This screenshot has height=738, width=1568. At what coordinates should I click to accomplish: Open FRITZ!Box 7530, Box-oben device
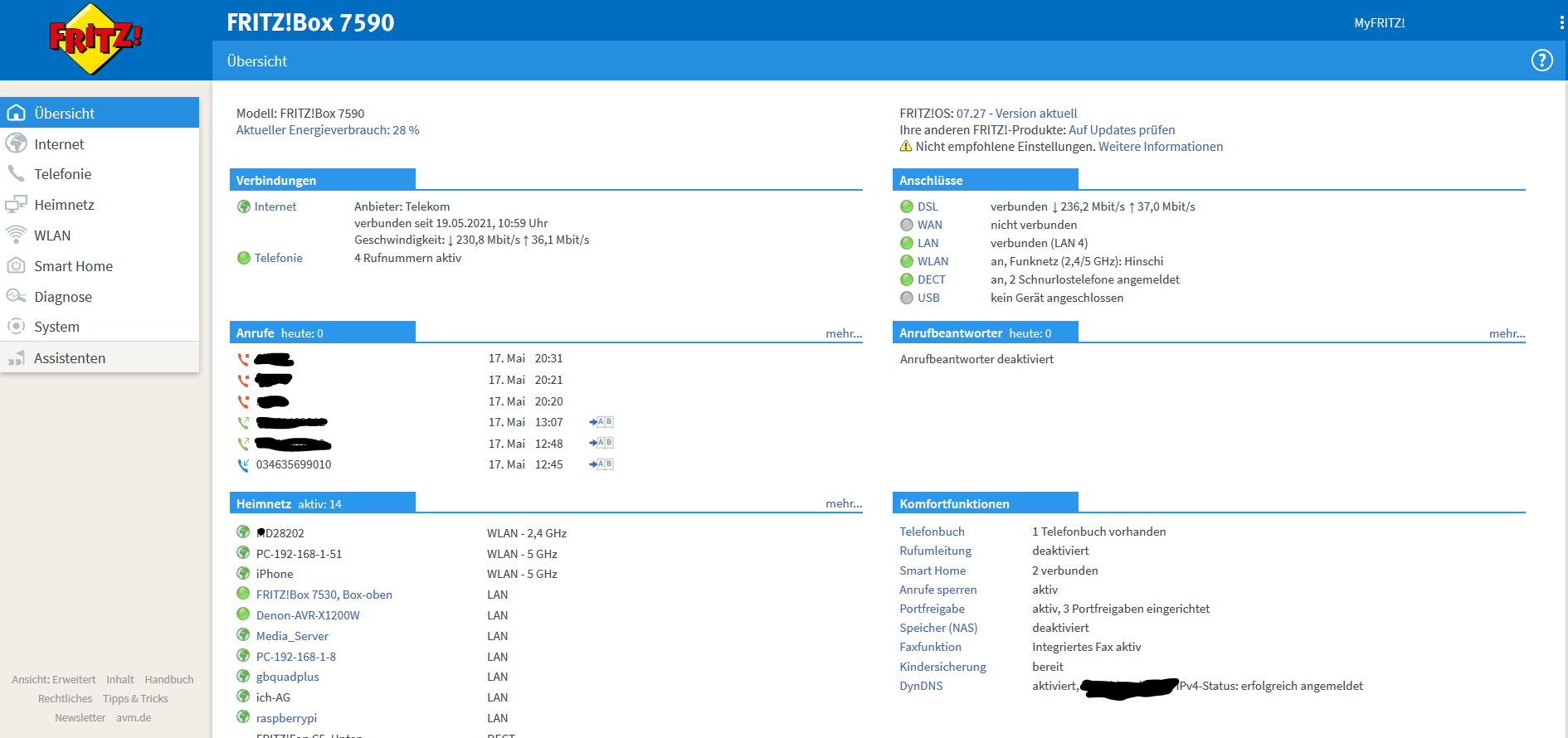(x=324, y=595)
